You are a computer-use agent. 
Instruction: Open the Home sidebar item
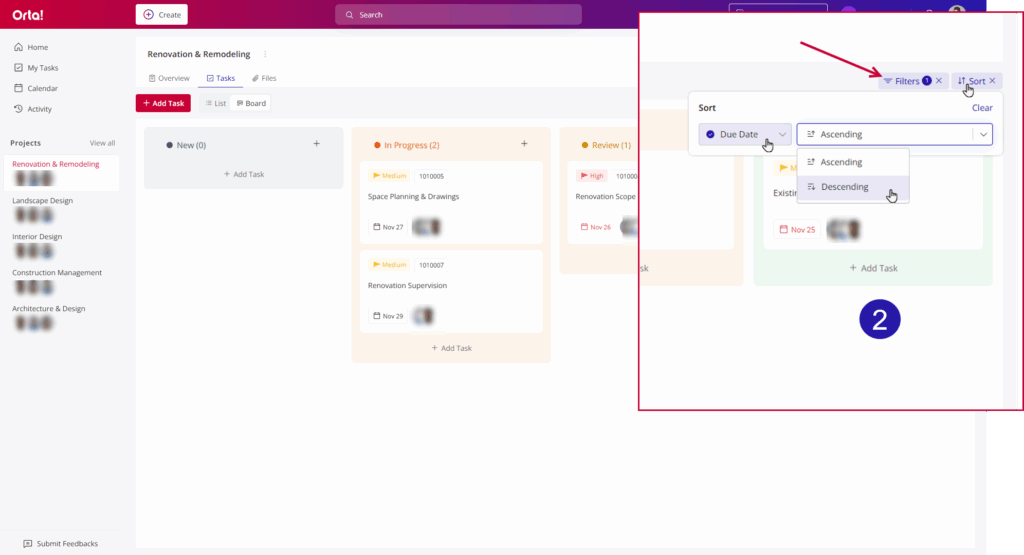tap(37, 47)
